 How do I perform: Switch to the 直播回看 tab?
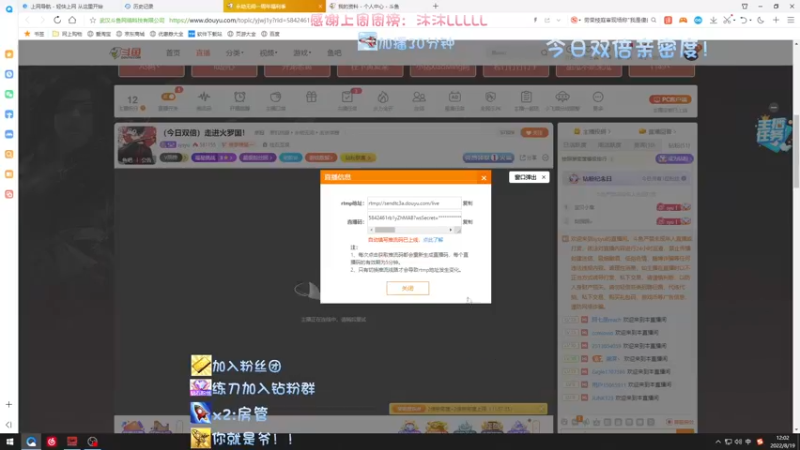tap(658, 132)
